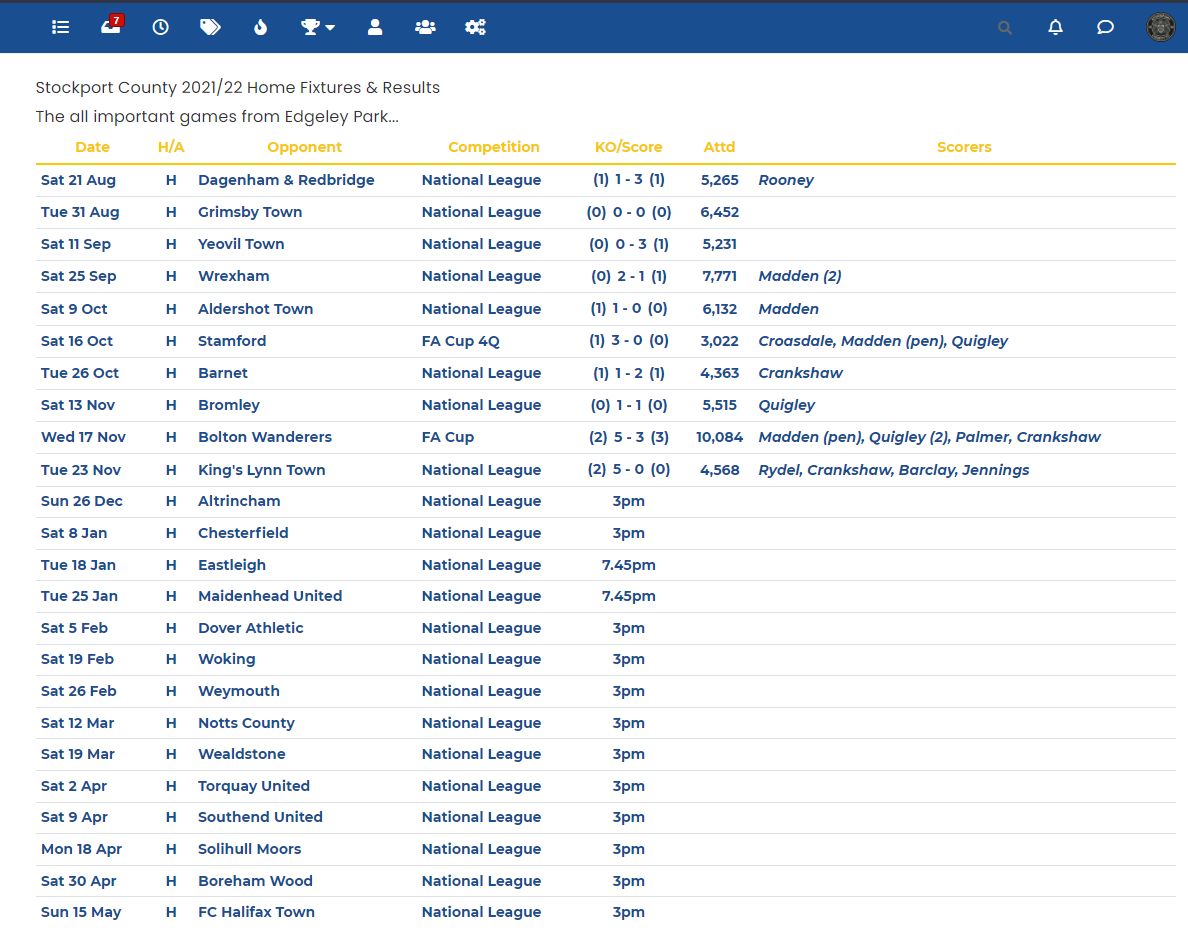Open the groups people icon

(x=425, y=28)
